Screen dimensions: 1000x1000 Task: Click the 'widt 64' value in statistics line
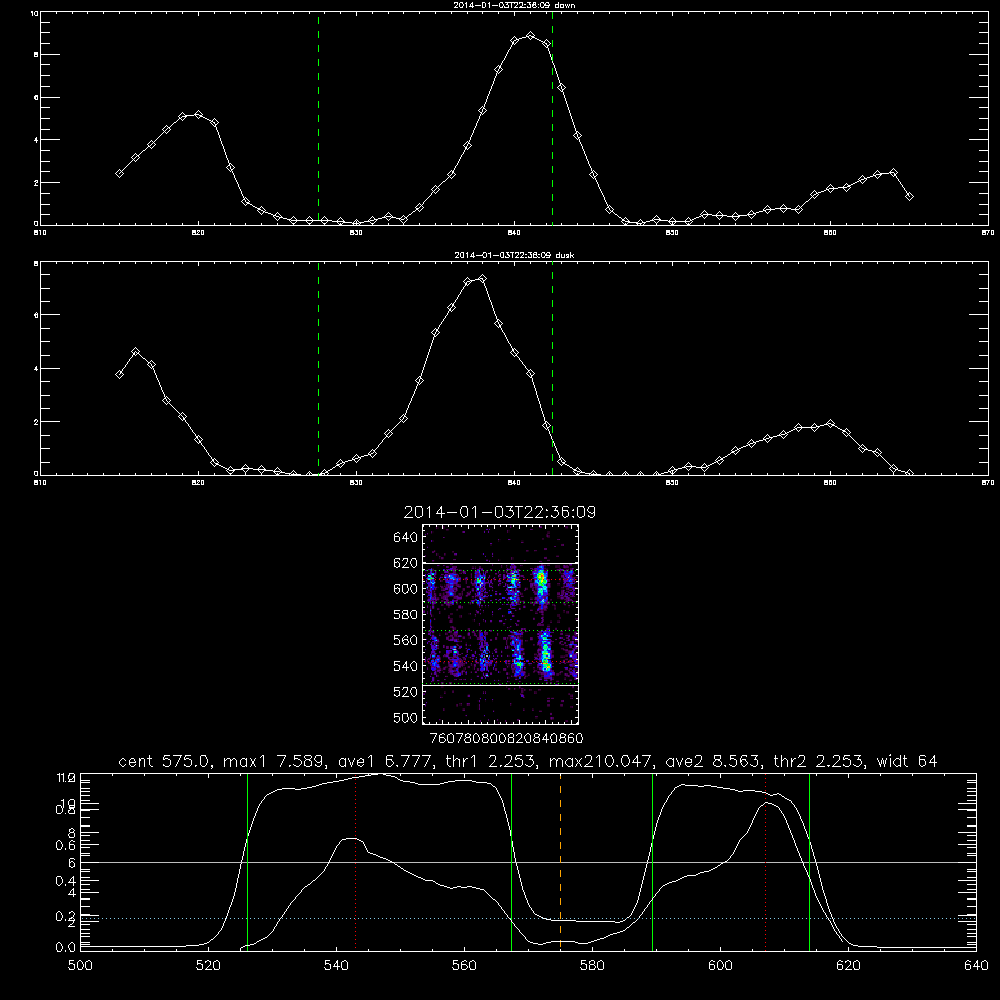coord(907,761)
